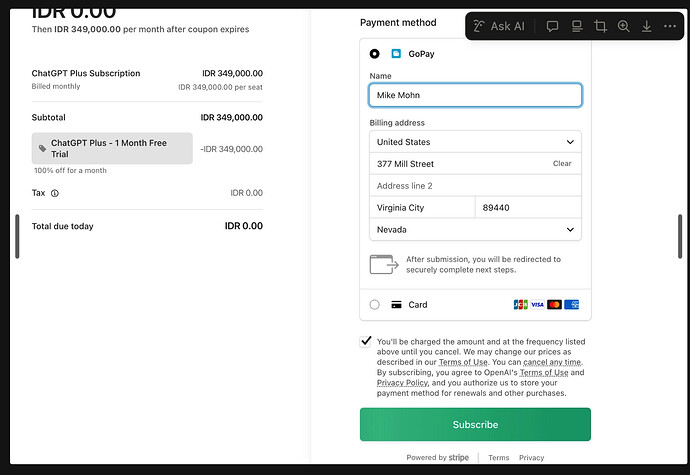Click the ChatGPT Plus Subscription label
Viewport: 690px width, 475px height.
click(x=86, y=73)
